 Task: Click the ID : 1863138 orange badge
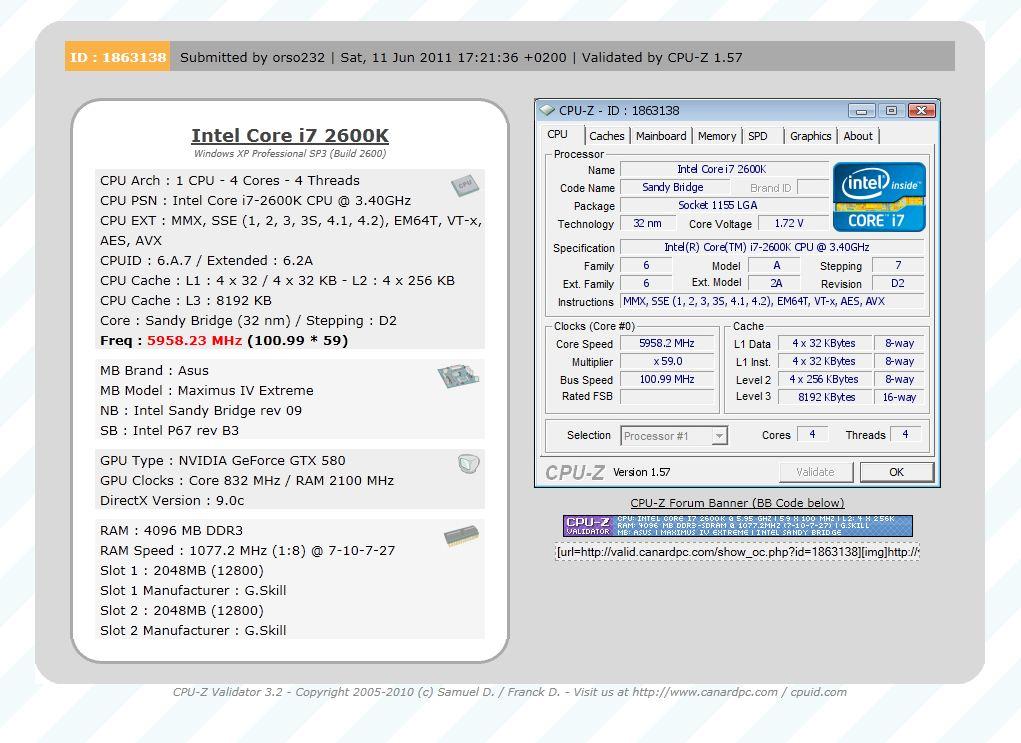pyautogui.click(x=118, y=57)
